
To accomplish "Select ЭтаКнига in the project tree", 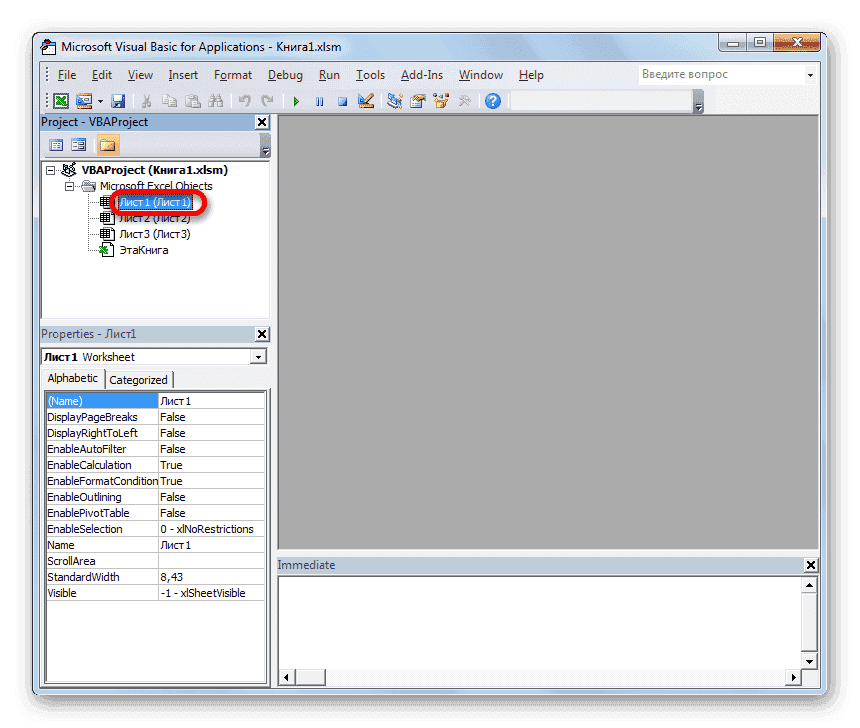I will [x=142, y=249].
